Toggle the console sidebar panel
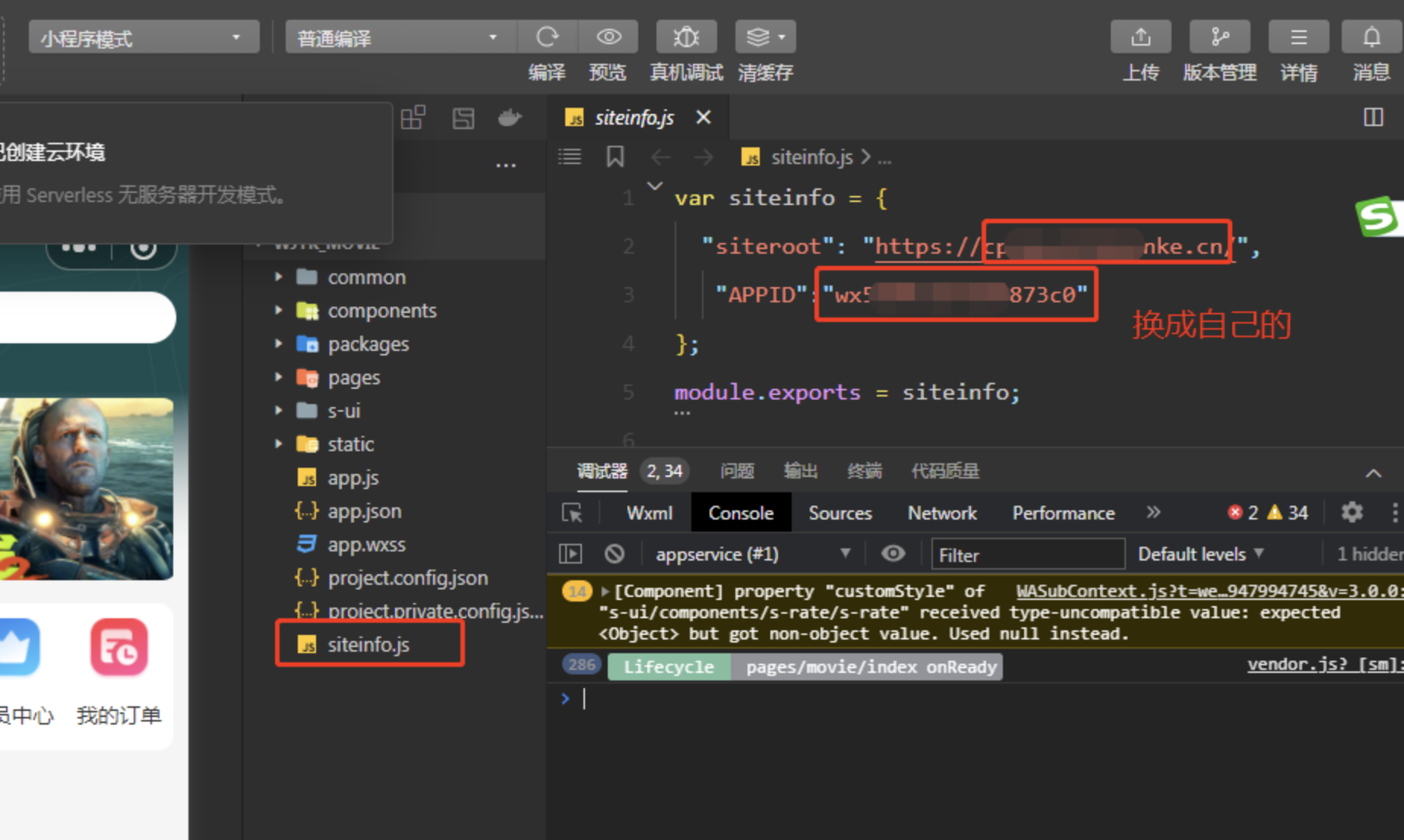 pos(571,554)
